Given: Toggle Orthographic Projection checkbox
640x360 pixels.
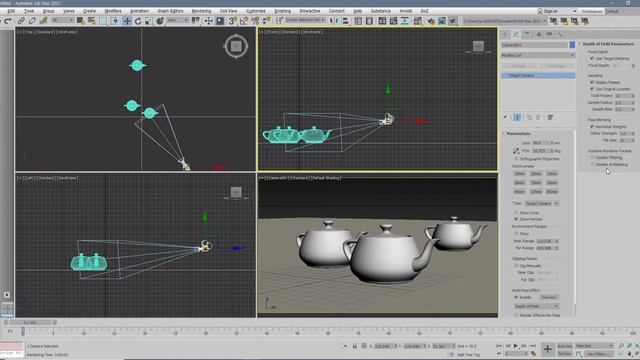Looking at the screenshot, I should (516, 158).
